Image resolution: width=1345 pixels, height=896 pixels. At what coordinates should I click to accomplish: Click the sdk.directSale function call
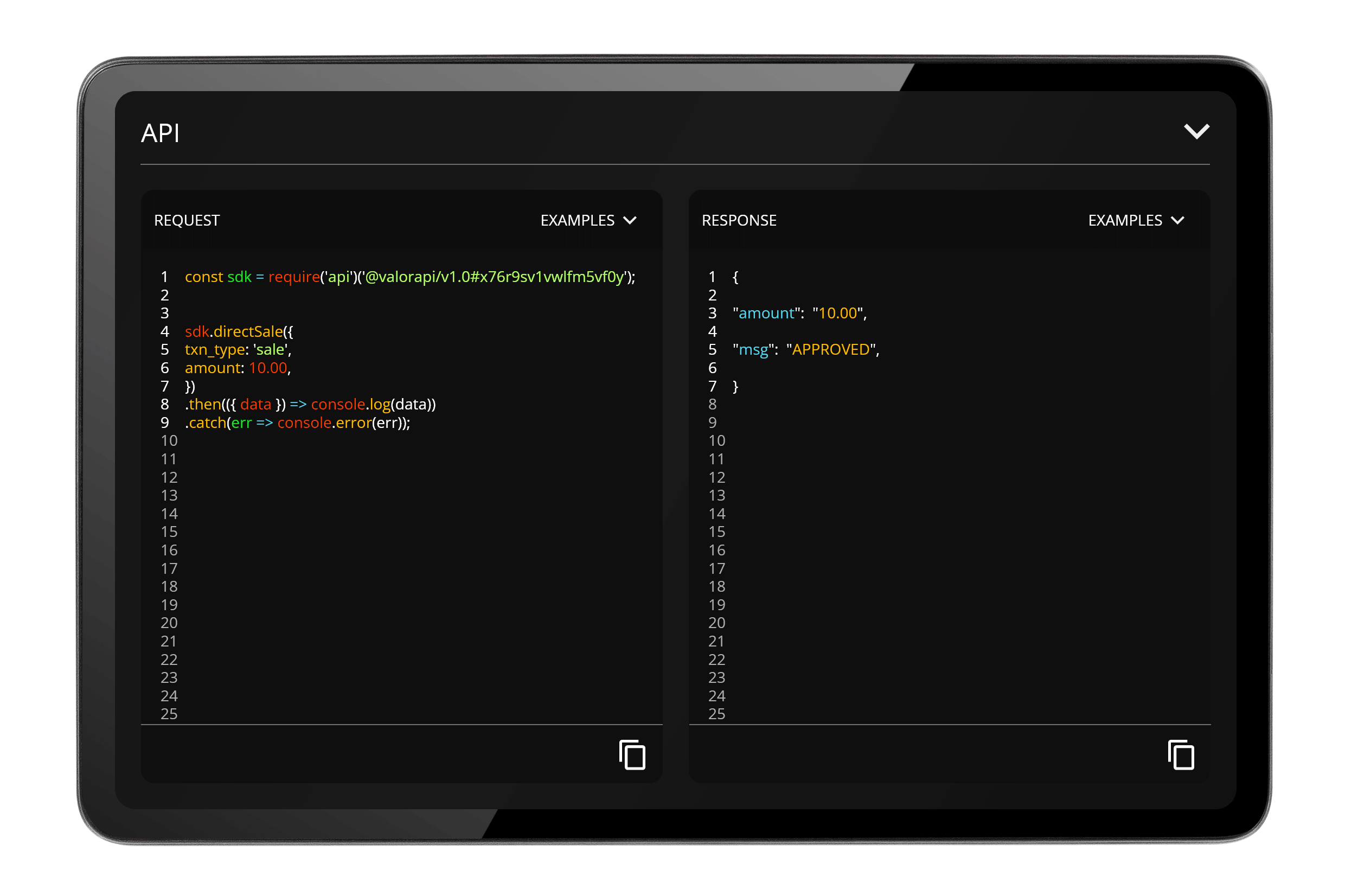pos(236,331)
